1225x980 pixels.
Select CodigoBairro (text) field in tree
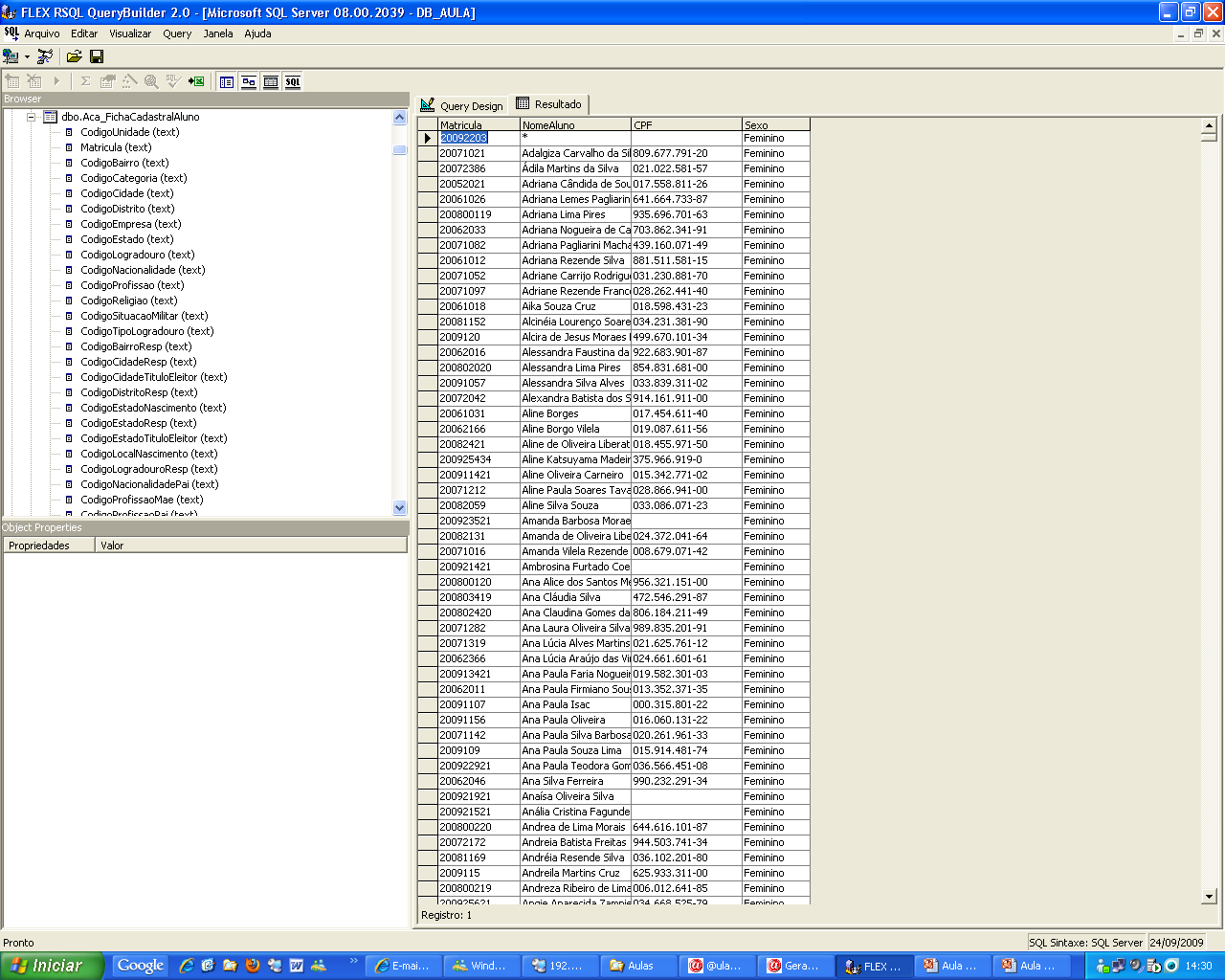tap(124, 163)
